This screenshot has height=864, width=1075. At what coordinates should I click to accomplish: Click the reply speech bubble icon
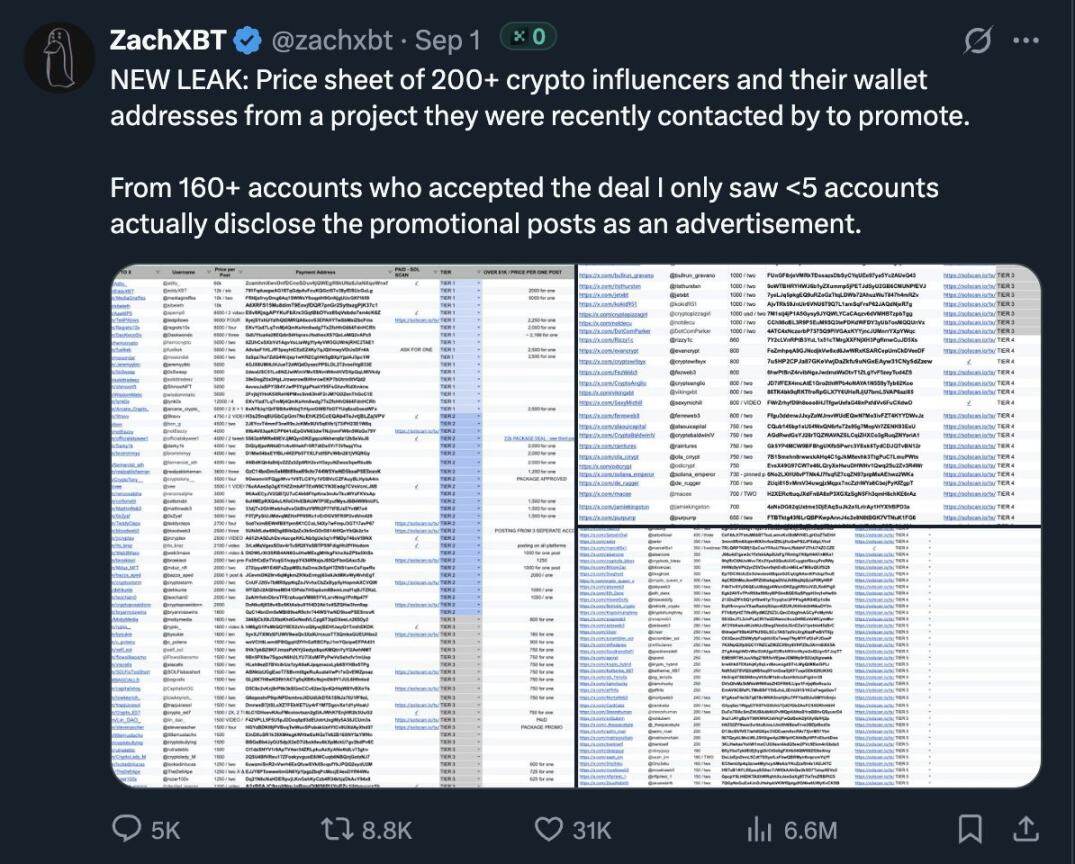click(127, 829)
